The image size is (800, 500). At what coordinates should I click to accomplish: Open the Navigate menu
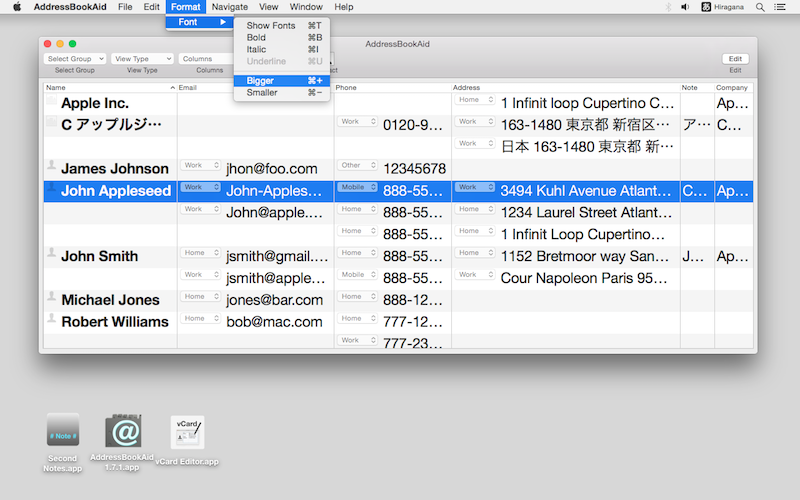coord(230,7)
